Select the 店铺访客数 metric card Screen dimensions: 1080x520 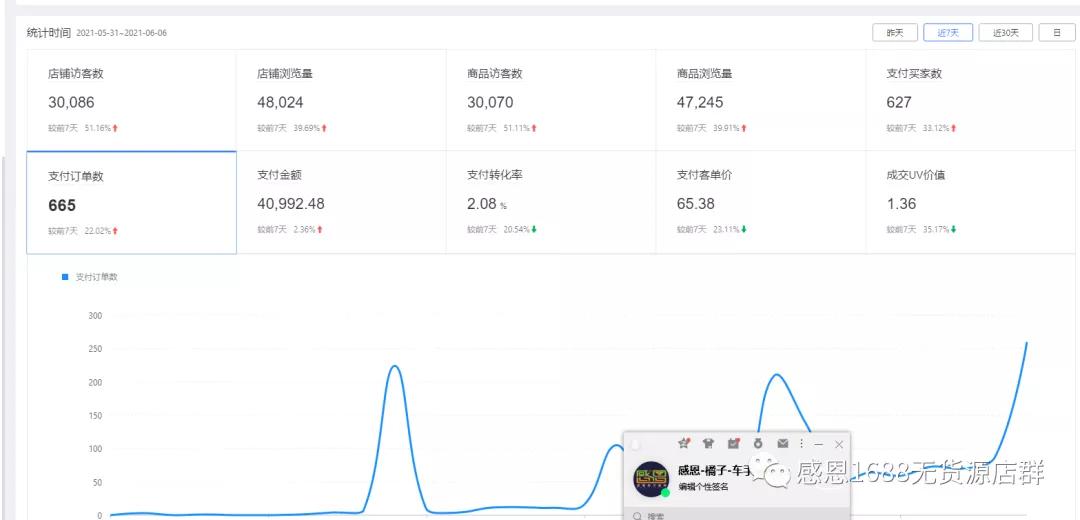pos(132,100)
